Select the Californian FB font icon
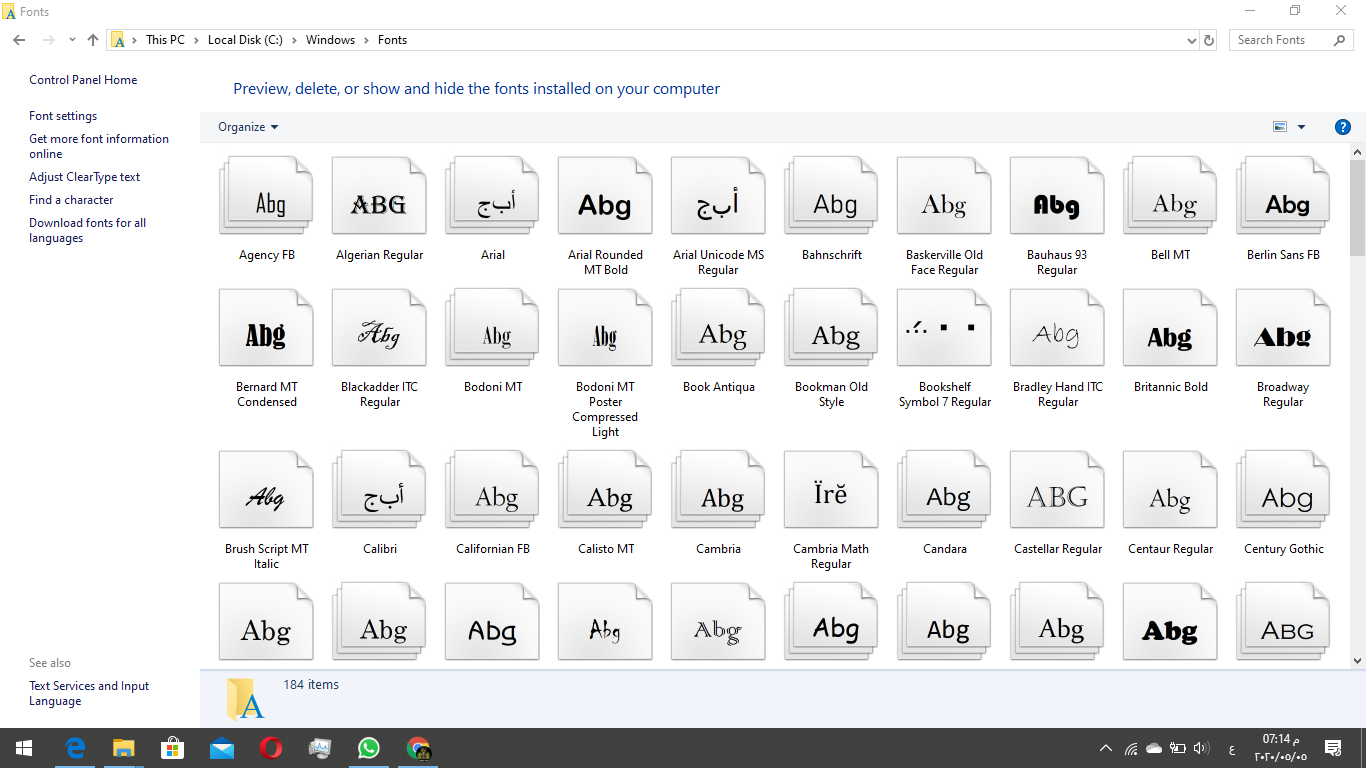The width and height of the screenshot is (1366, 768). [493, 491]
